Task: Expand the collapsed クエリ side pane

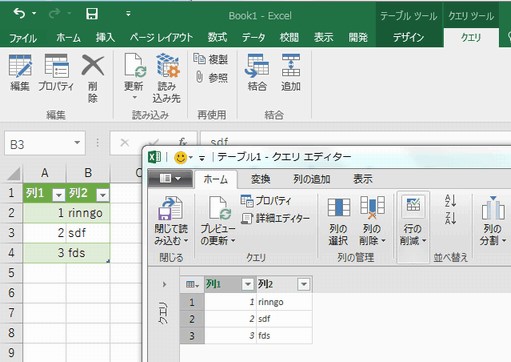Action: (164, 284)
